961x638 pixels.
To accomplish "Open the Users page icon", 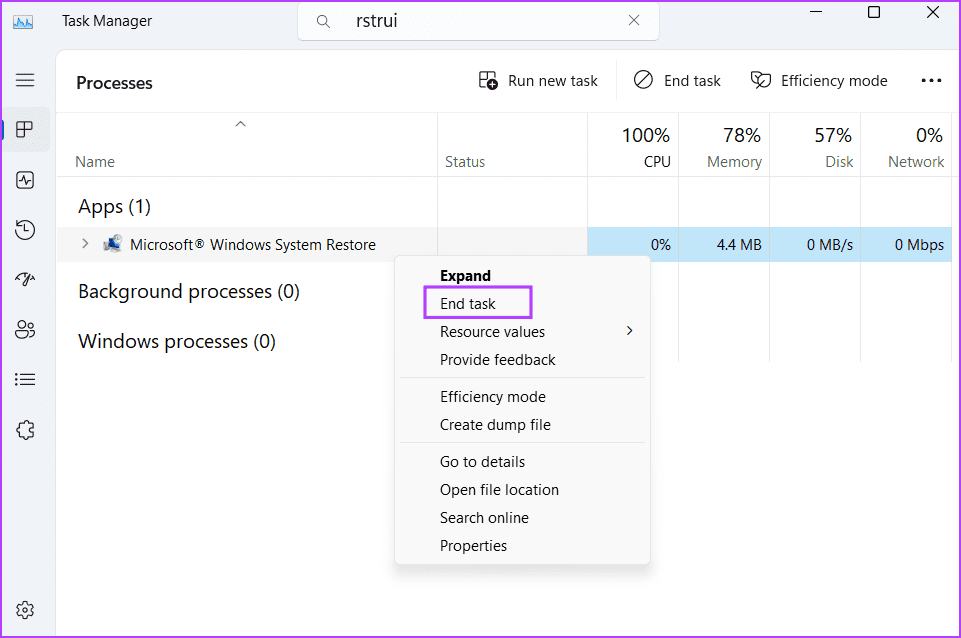I will click(x=25, y=330).
